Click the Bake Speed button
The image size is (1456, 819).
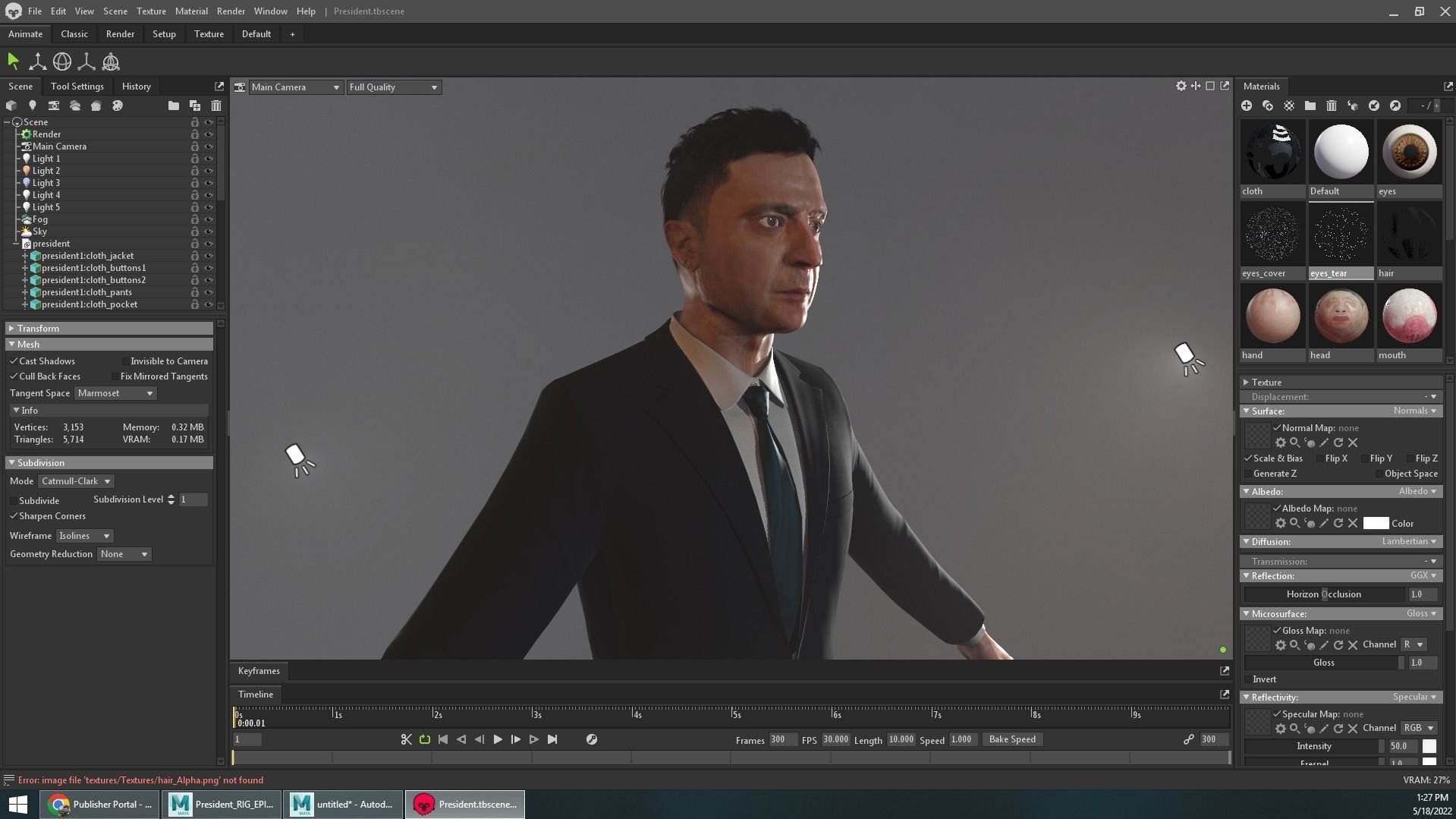point(1012,739)
